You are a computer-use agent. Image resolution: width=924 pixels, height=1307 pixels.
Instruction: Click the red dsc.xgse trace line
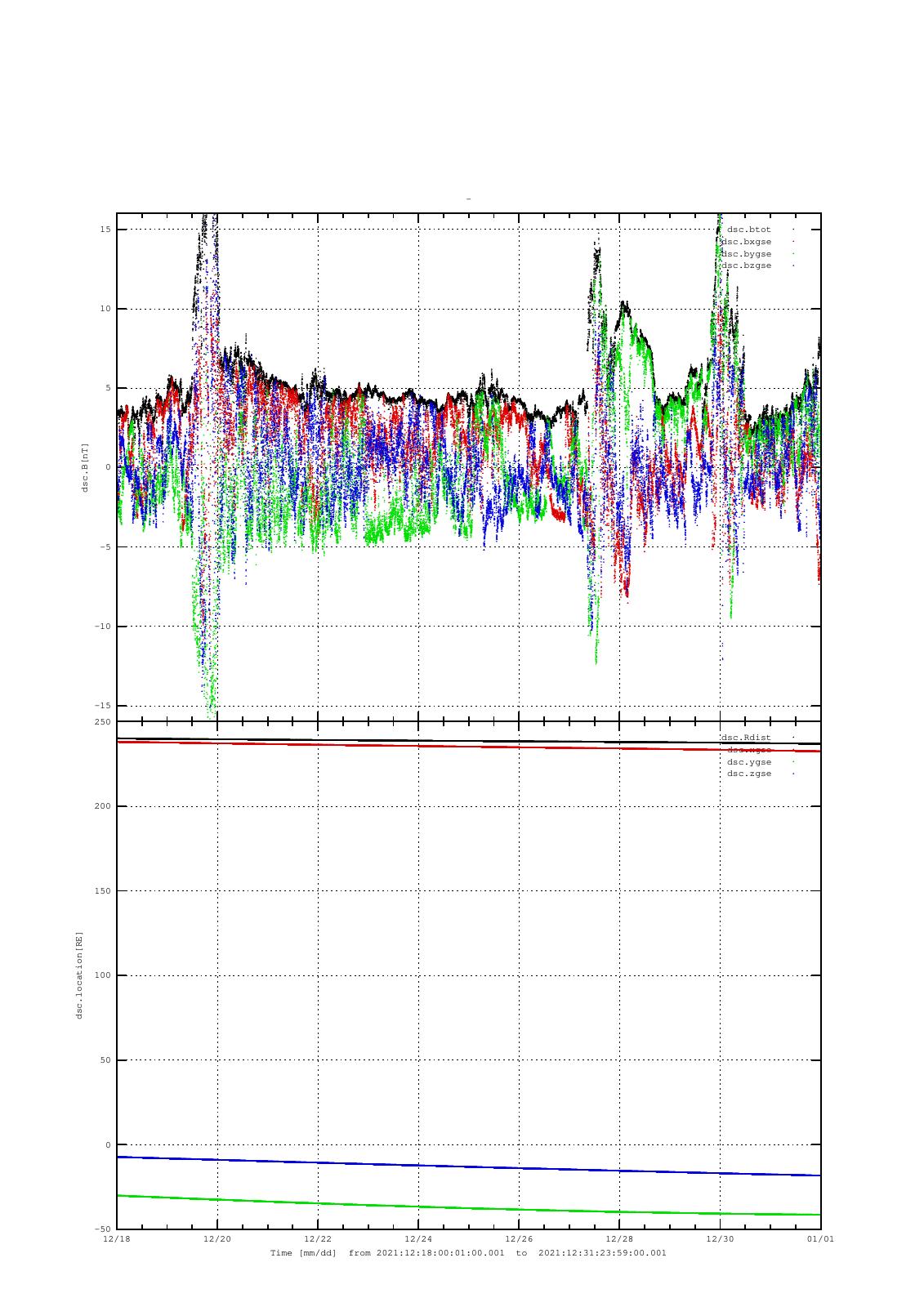[469, 747]
